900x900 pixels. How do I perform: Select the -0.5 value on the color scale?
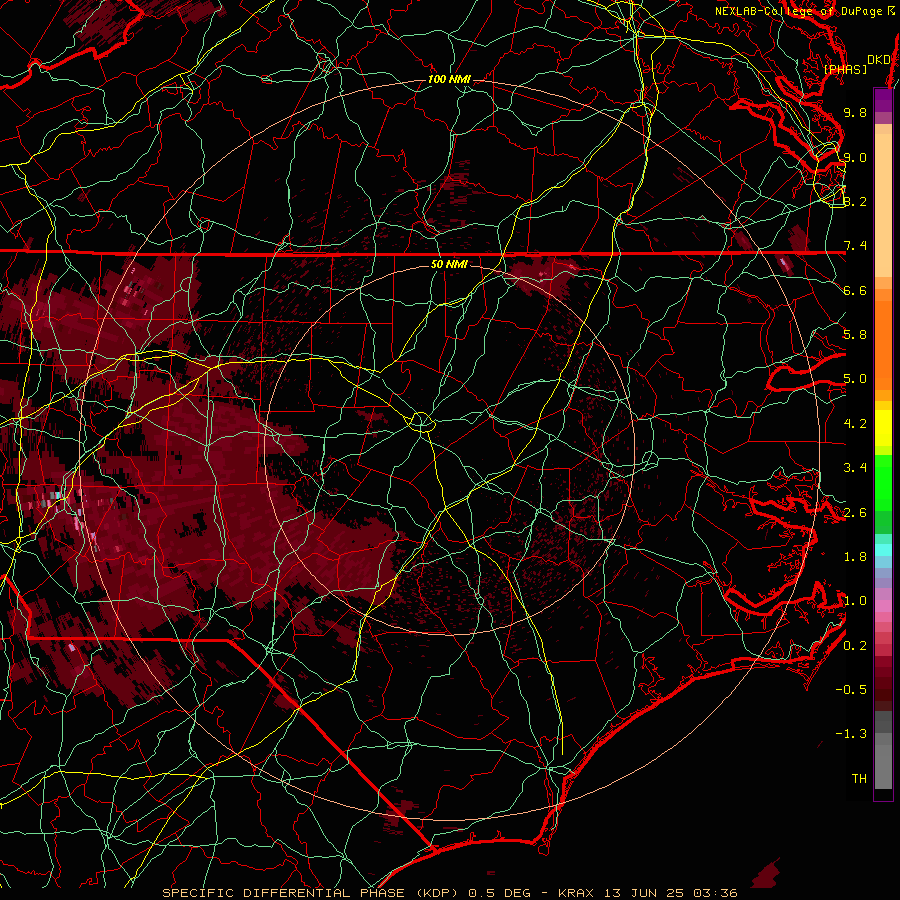pos(851,690)
